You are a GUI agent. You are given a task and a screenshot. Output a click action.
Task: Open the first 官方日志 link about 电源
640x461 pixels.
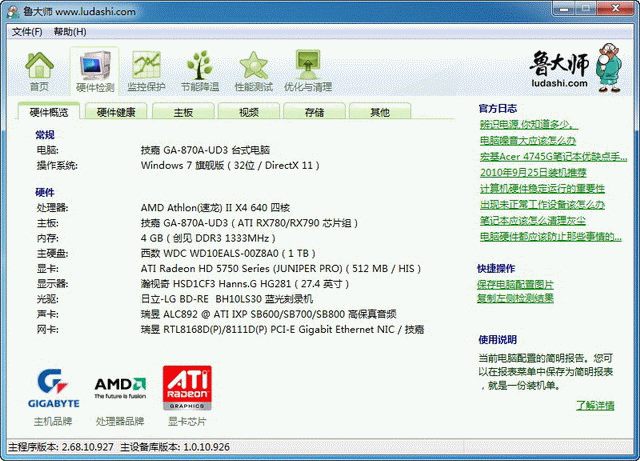pyautogui.click(x=529, y=124)
